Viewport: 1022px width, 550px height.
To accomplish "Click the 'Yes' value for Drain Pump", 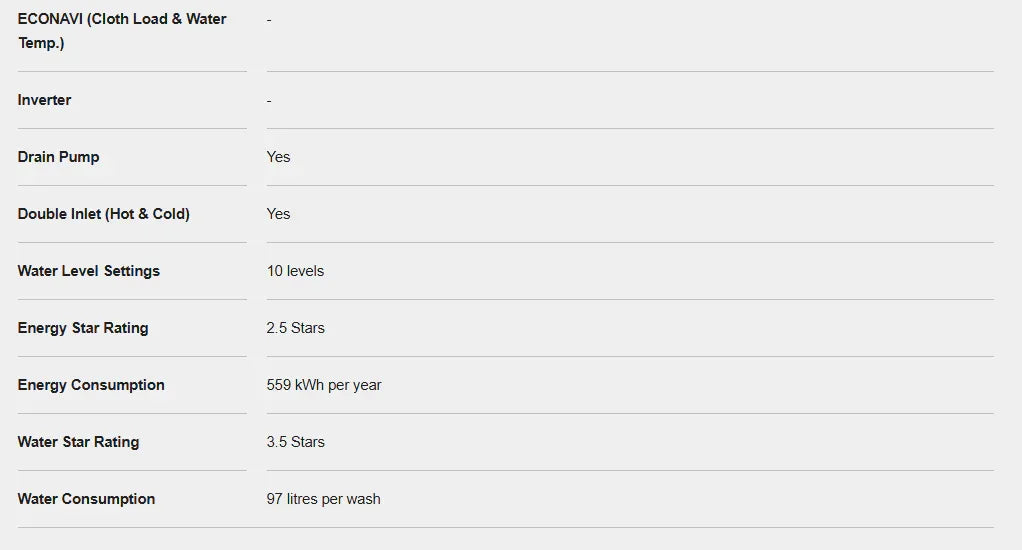I will click(x=278, y=157).
